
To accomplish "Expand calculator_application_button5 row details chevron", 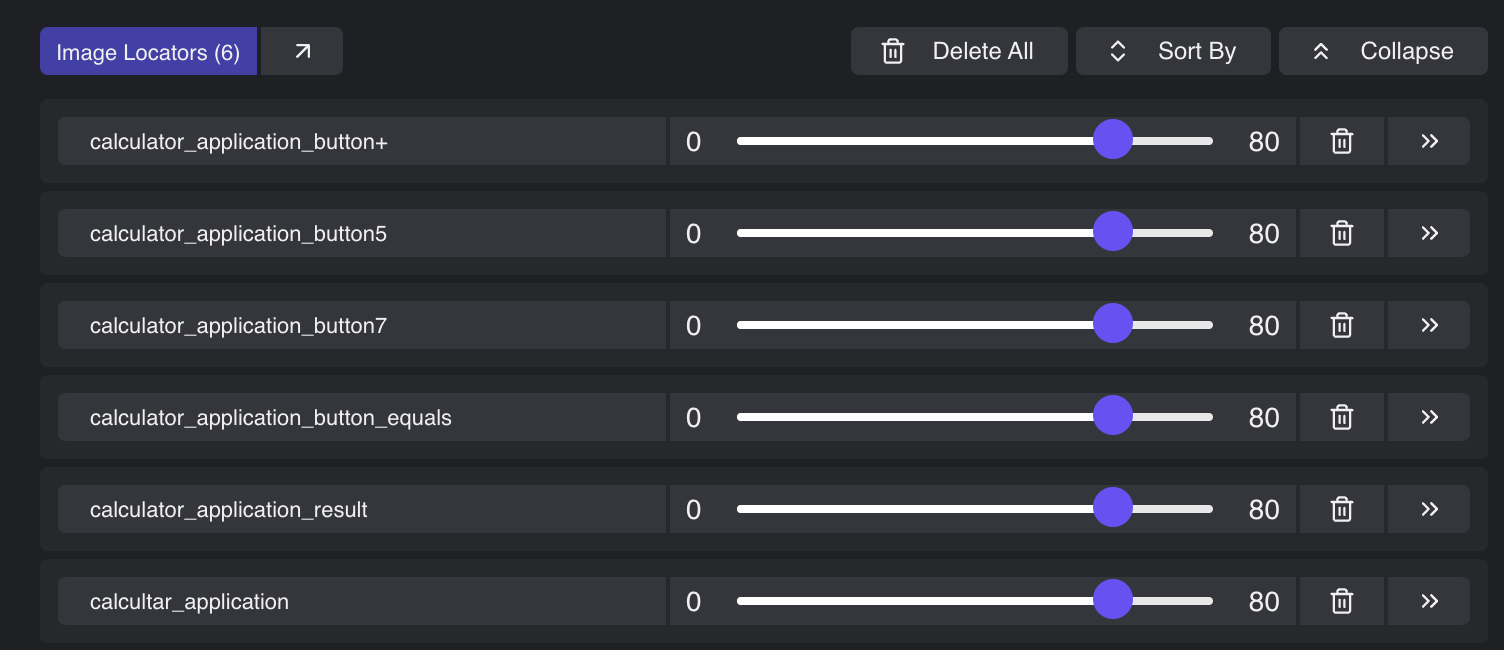I will (1429, 233).
